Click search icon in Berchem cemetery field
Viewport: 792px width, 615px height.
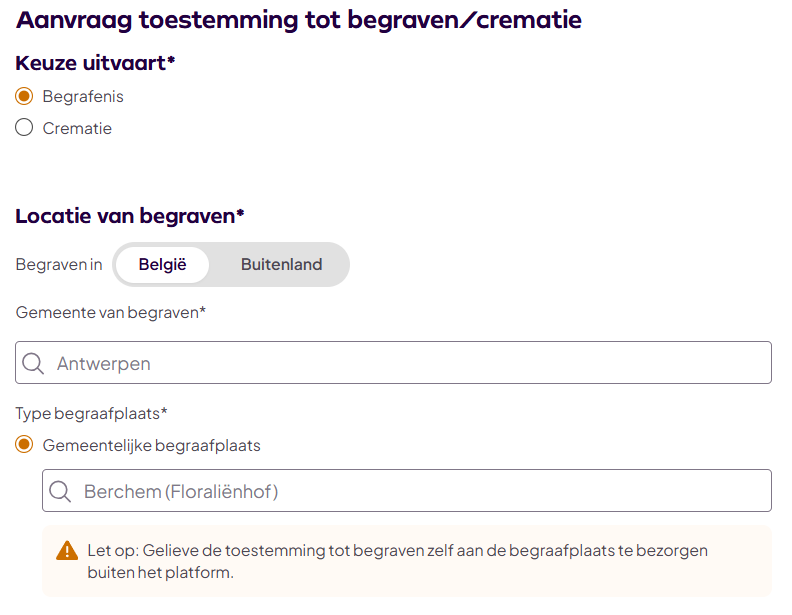(61, 491)
